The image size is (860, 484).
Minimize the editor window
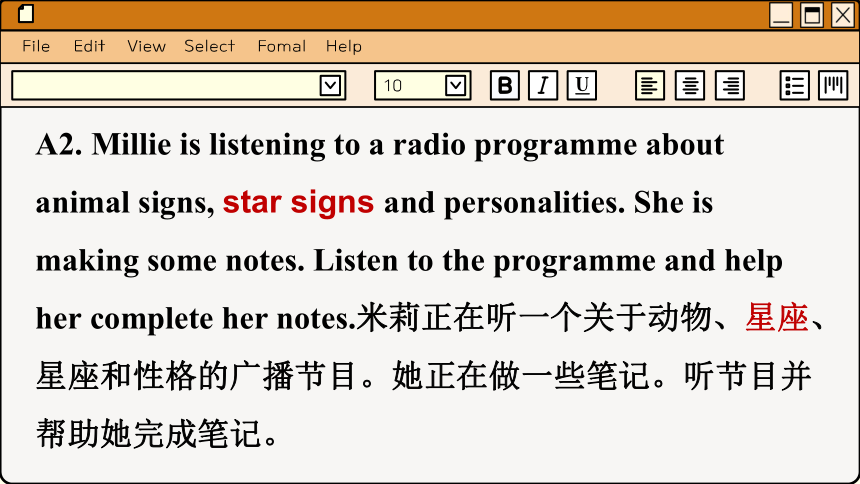(x=780, y=15)
